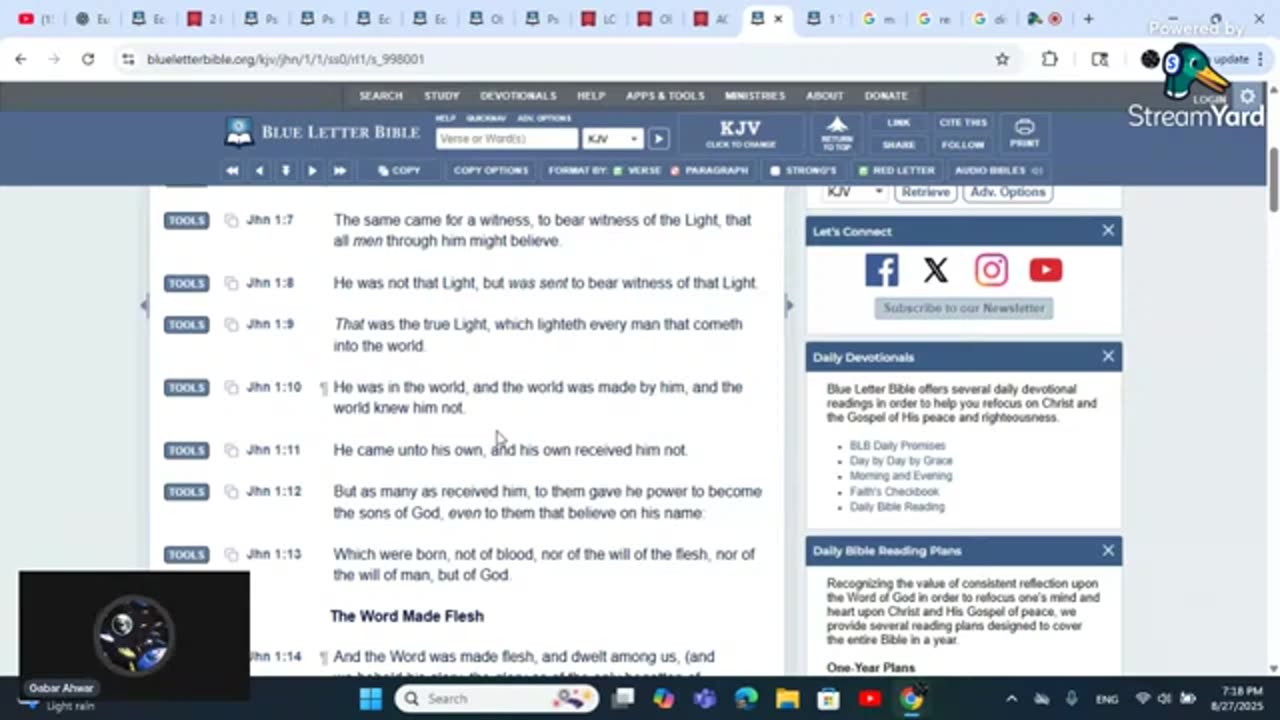Click TOOLS badge for Jhn 1:10
Viewport: 1280px width, 720px height.
186,388
